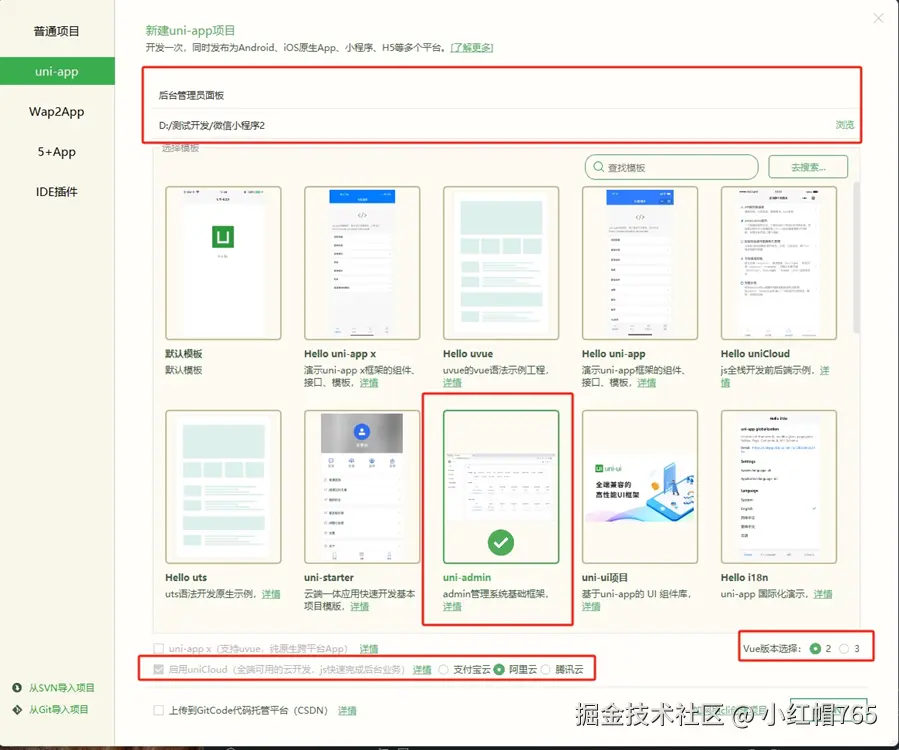Open 详情 link under Hello uvue

[452, 382]
